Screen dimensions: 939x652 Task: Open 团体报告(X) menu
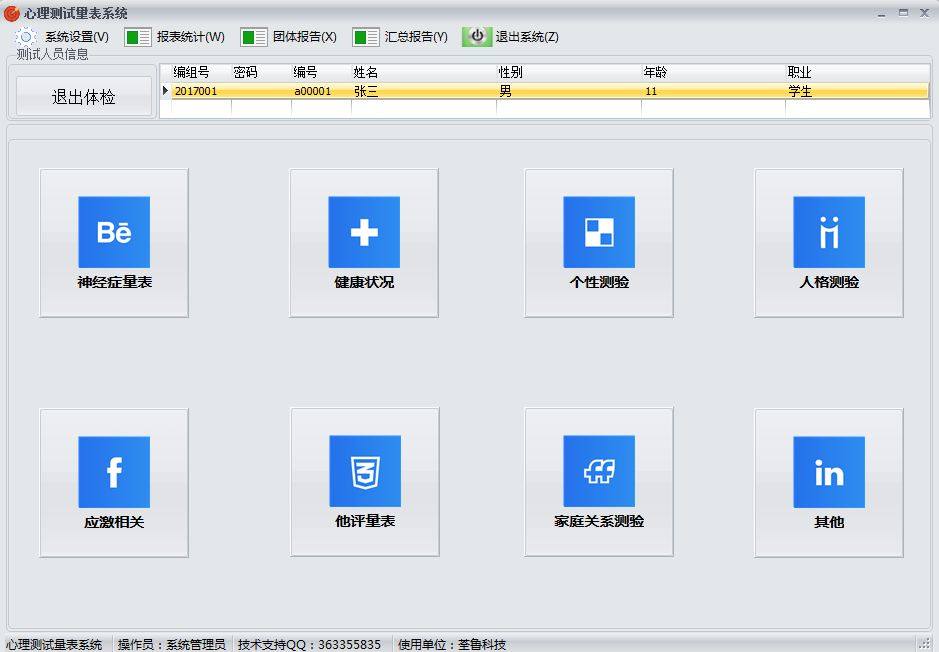coord(305,37)
